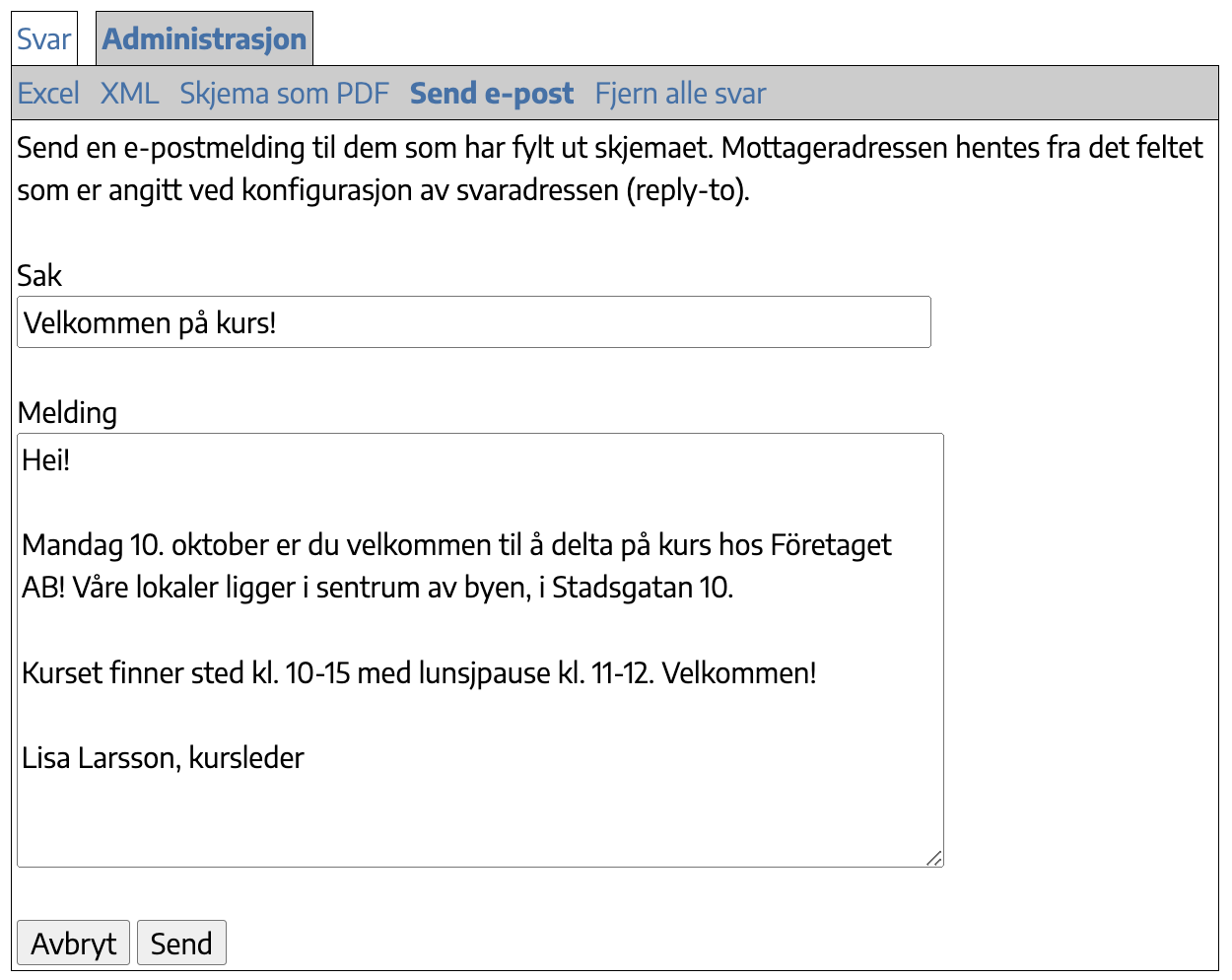Cancel with the Avbryt button
This screenshot has height=980, width=1232.
(74, 944)
